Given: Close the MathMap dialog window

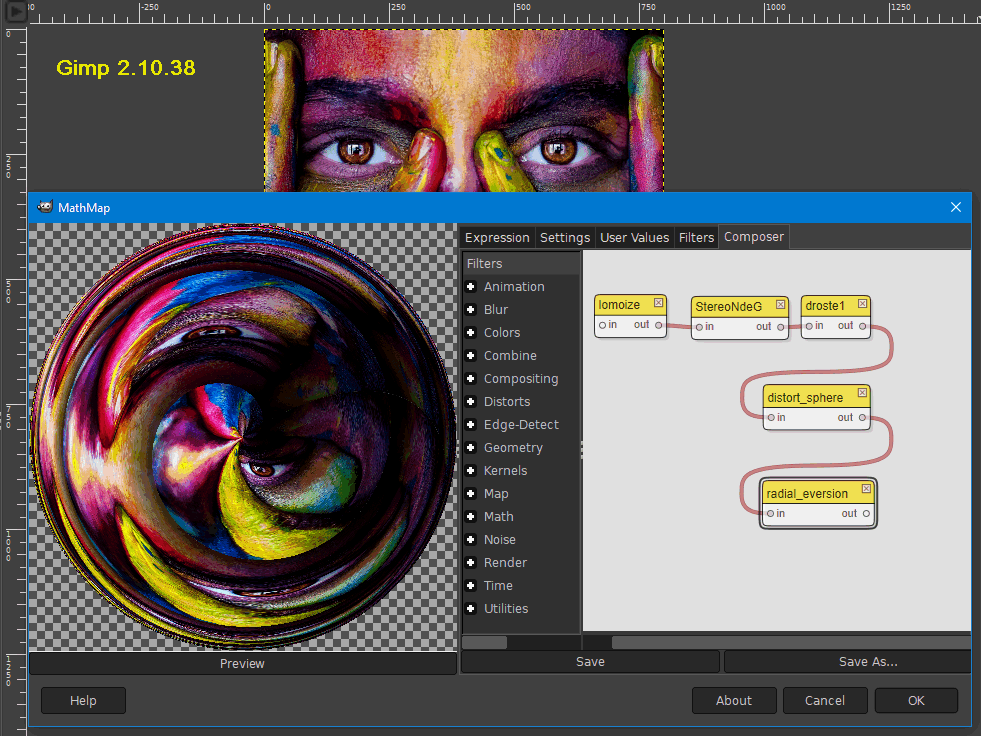Looking at the screenshot, I should coord(955,207).
